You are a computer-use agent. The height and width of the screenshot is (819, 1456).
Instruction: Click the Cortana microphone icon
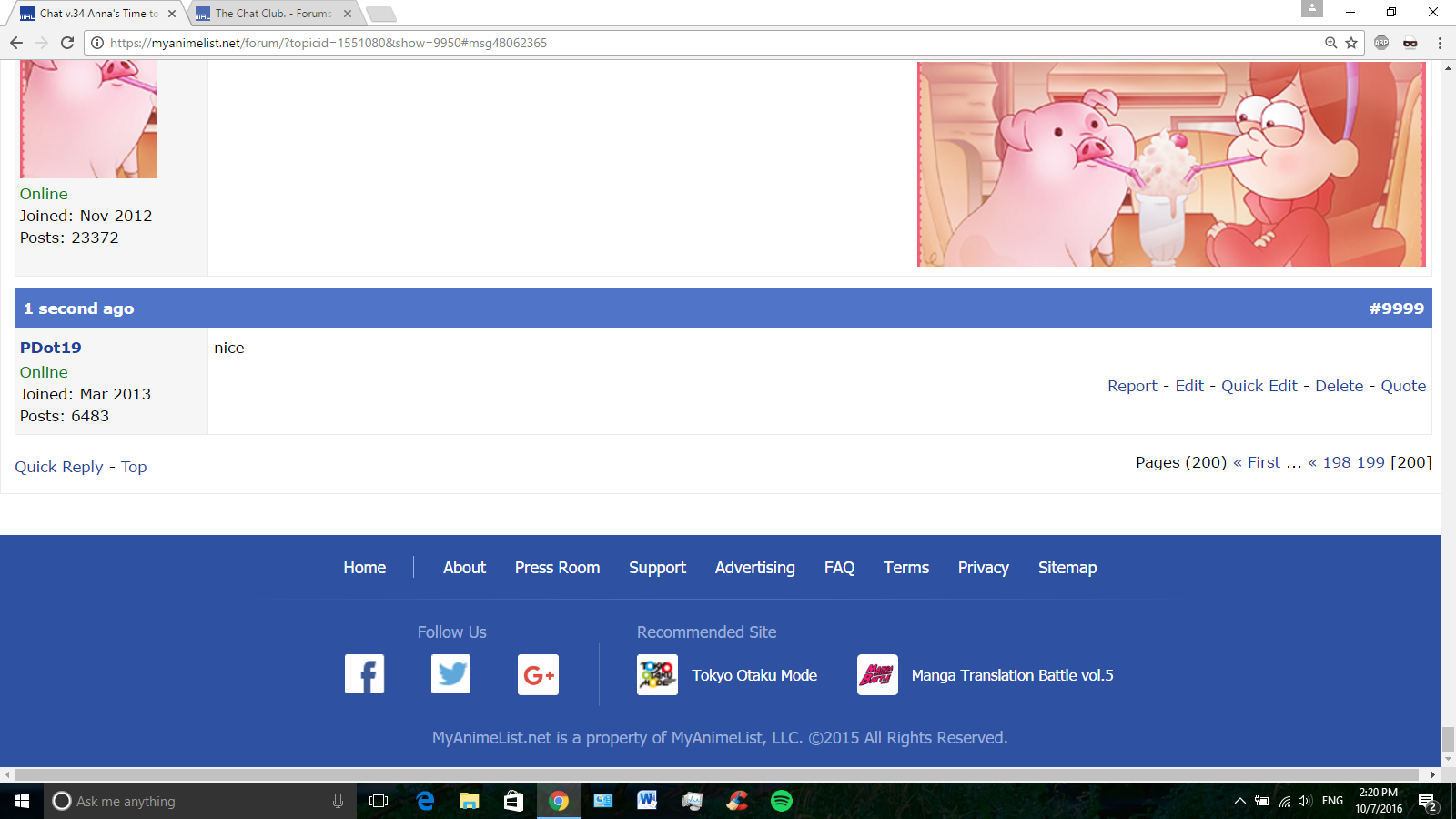pos(338,801)
